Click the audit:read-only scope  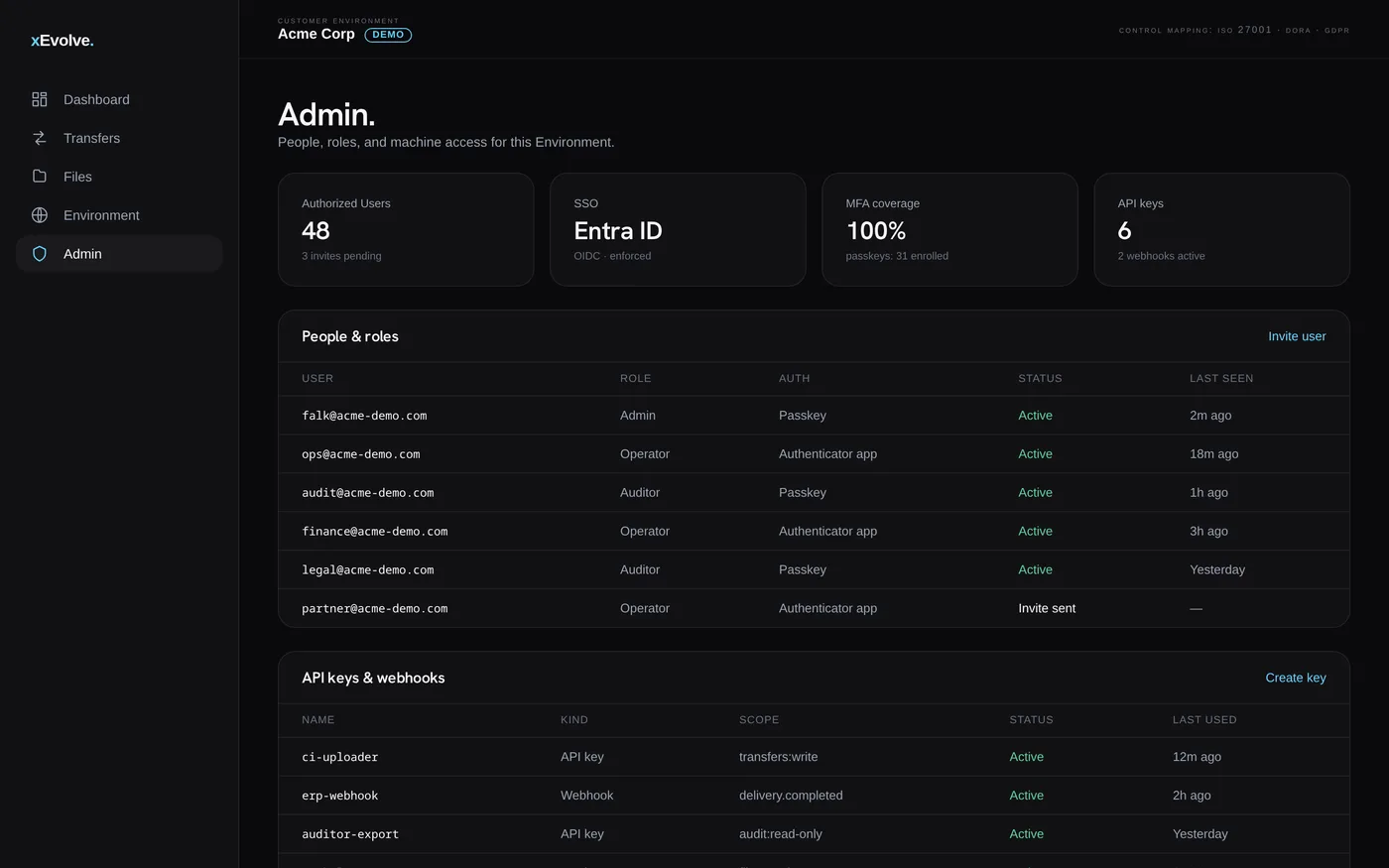click(x=781, y=834)
